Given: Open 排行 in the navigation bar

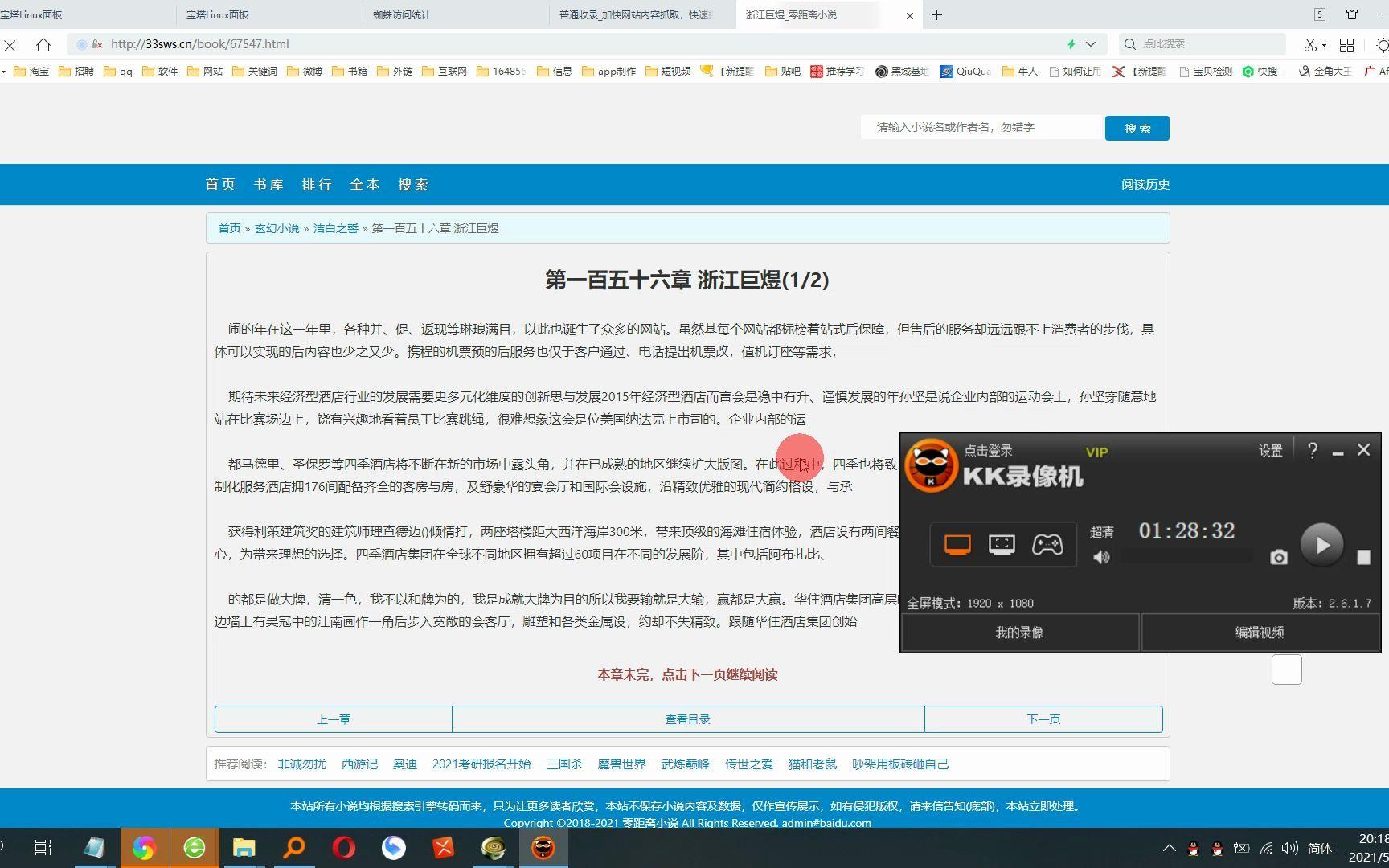Looking at the screenshot, I should [317, 185].
